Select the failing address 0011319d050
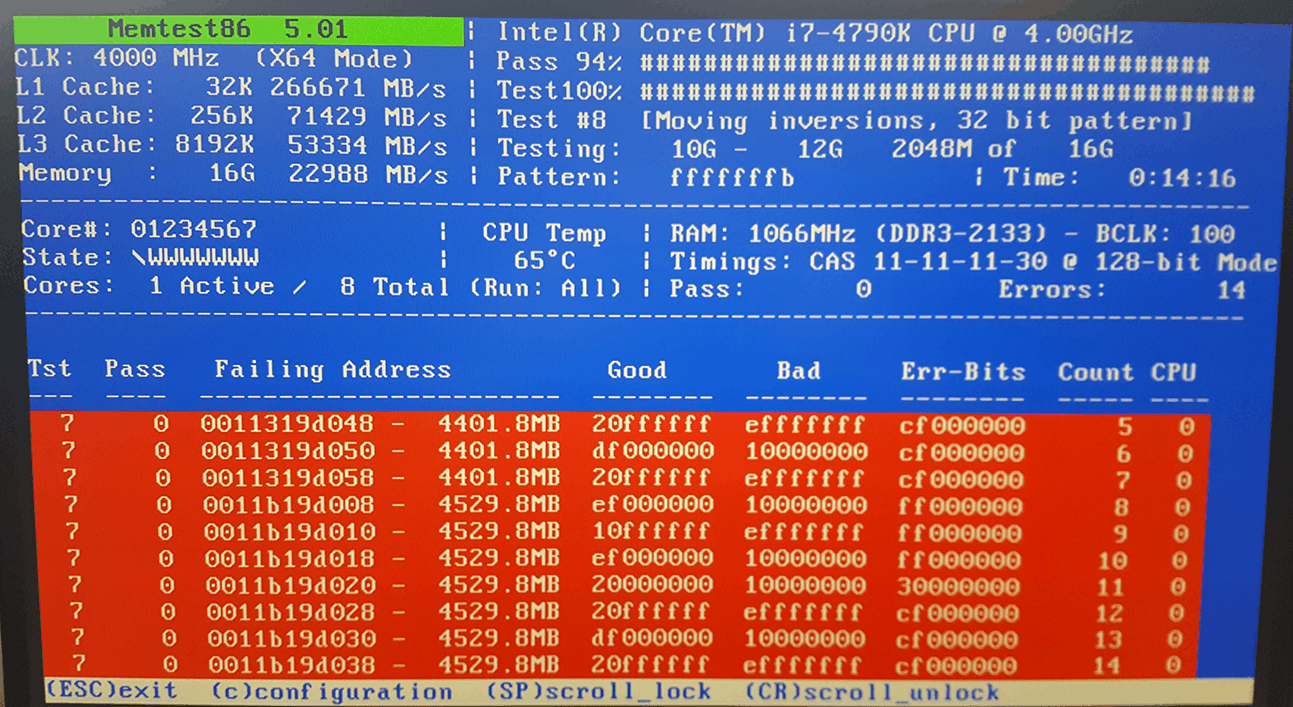The height and width of the screenshot is (707, 1293). [x=287, y=451]
